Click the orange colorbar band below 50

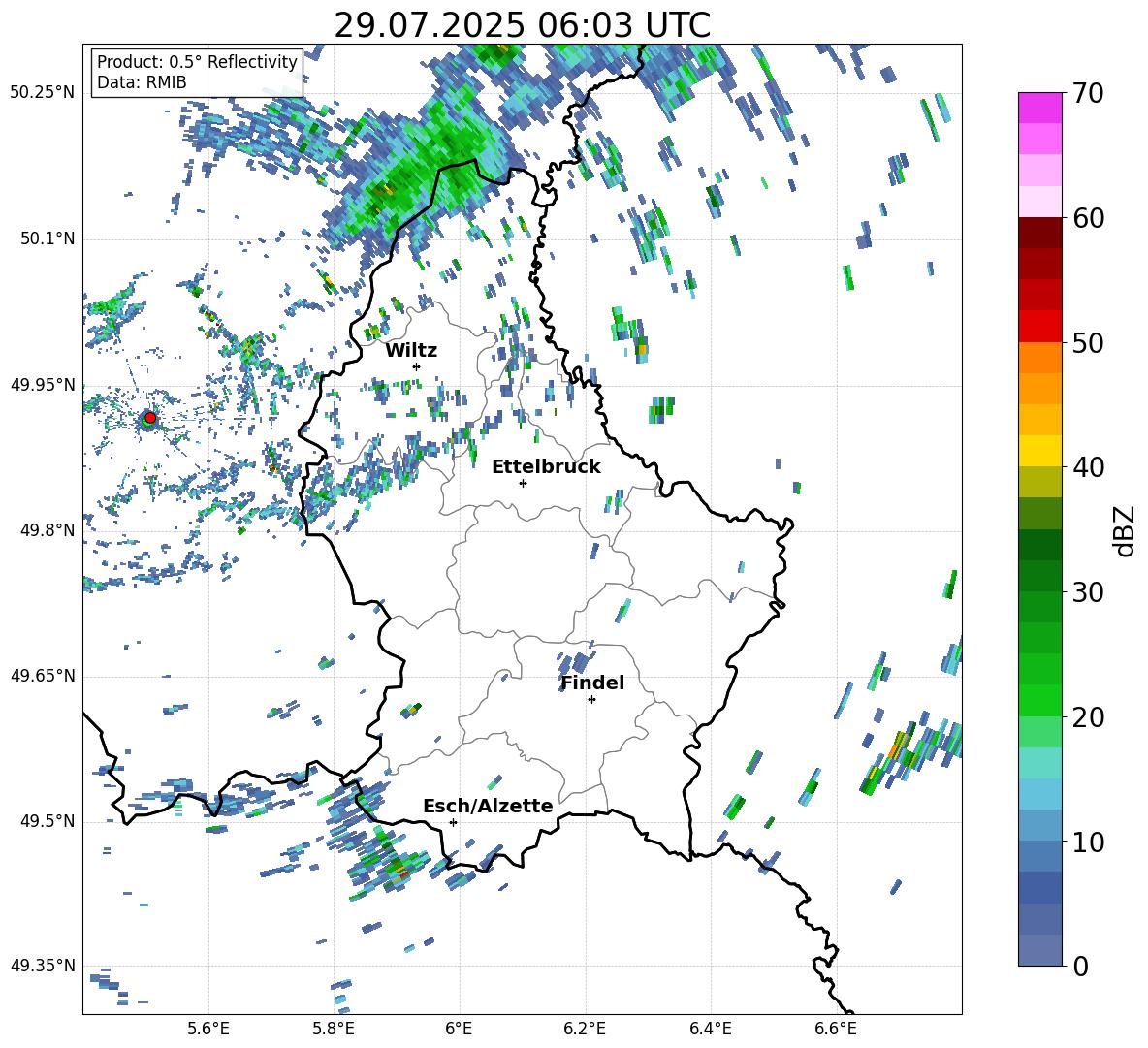[1040, 358]
